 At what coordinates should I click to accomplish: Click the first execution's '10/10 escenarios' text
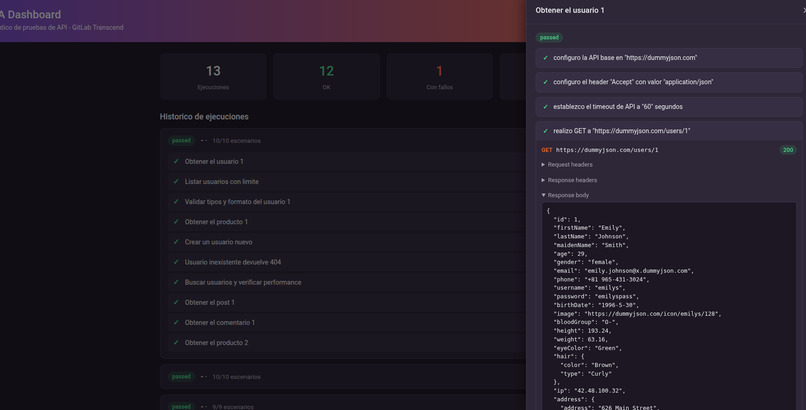click(236, 141)
